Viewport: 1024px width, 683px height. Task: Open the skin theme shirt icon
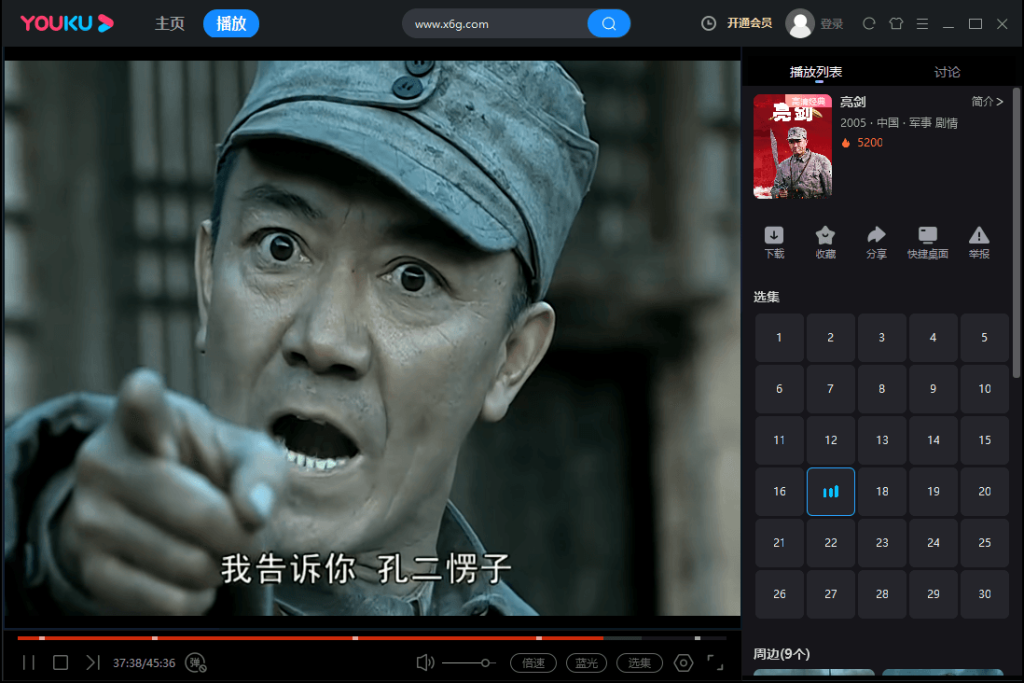click(x=895, y=22)
